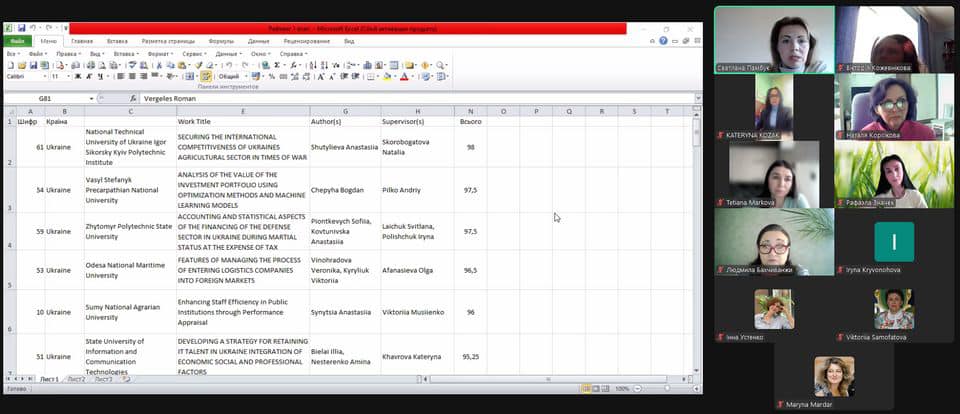Switch to the Формулы ribbon tab

pyautogui.click(x=220, y=41)
